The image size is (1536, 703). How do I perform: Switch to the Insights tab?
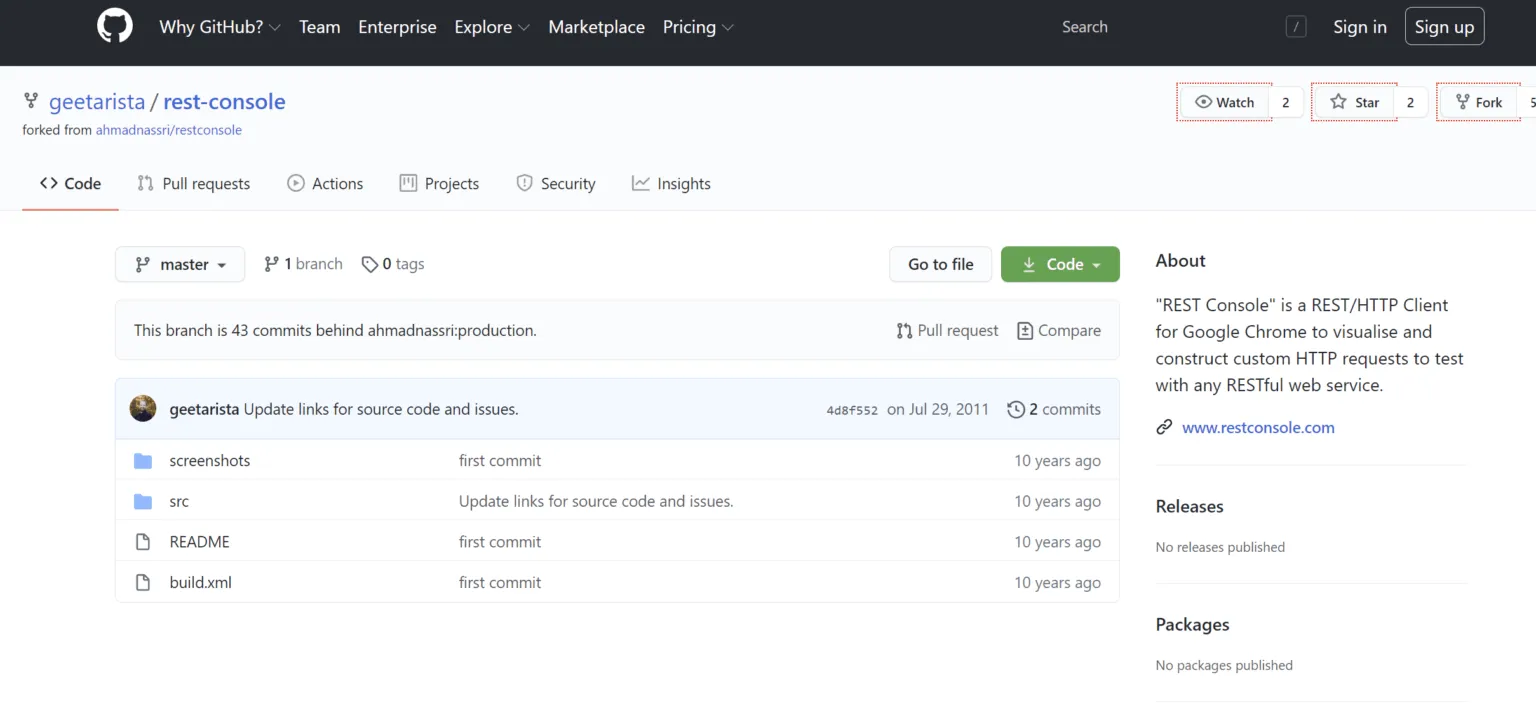[x=671, y=184]
